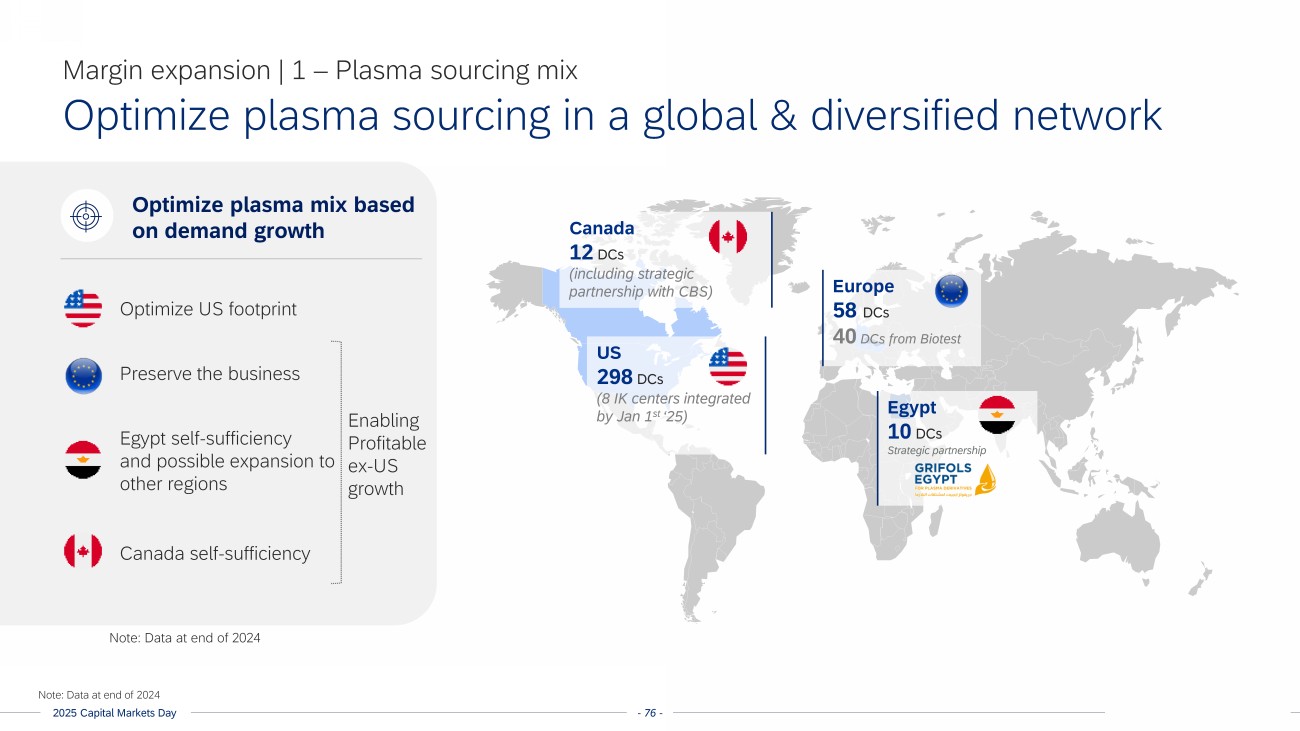Click the EU flag beside Preserve the business
This screenshot has width=1300, height=731.
tap(83, 375)
